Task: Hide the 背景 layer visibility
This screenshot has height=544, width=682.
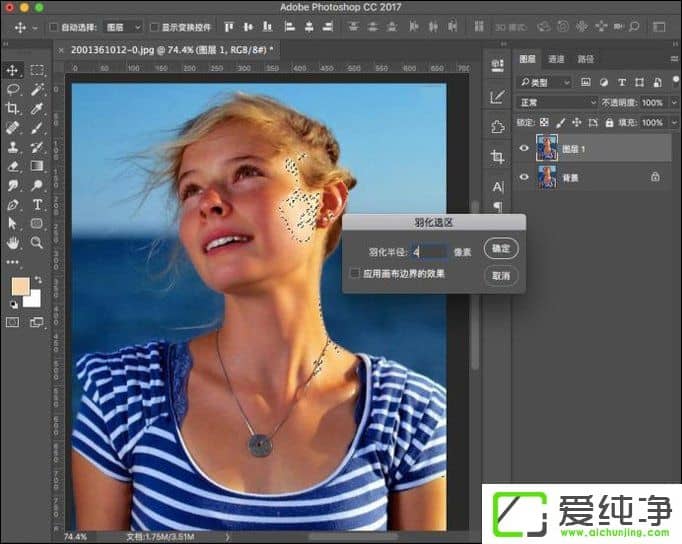Action: (525, 177)
